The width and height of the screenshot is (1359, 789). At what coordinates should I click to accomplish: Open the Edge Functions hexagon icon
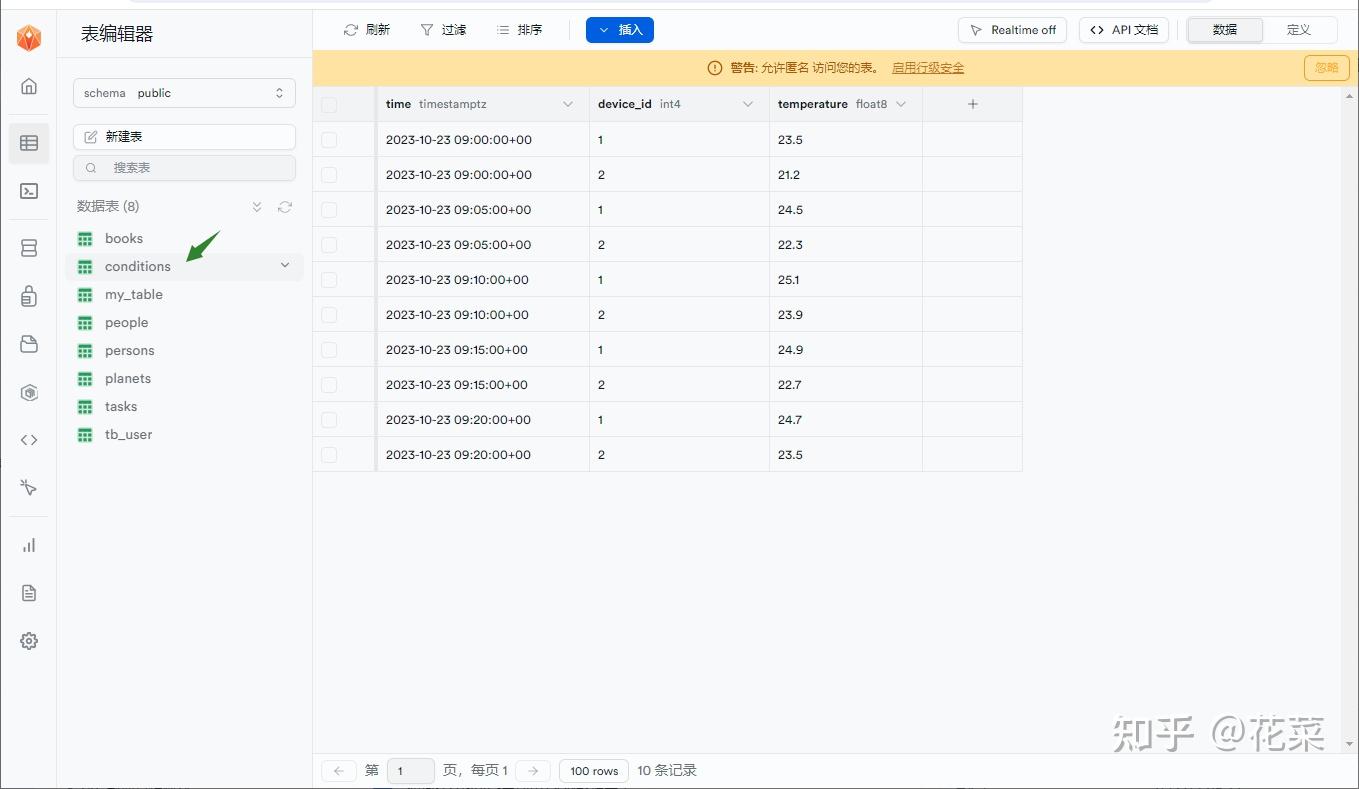29,392
